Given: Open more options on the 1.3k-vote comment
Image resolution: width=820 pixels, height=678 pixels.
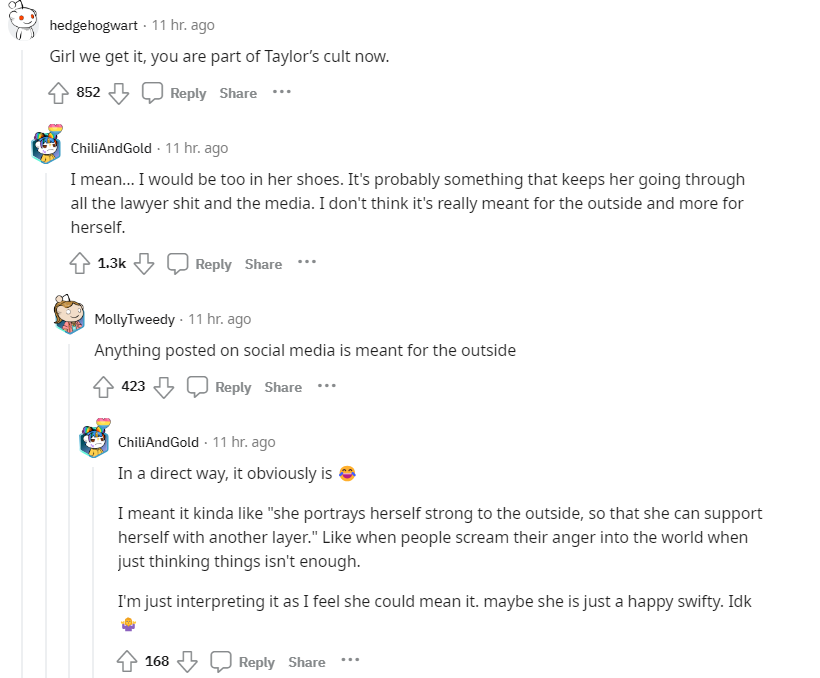Looking at the screenshot, I should (x=307, y=263).
